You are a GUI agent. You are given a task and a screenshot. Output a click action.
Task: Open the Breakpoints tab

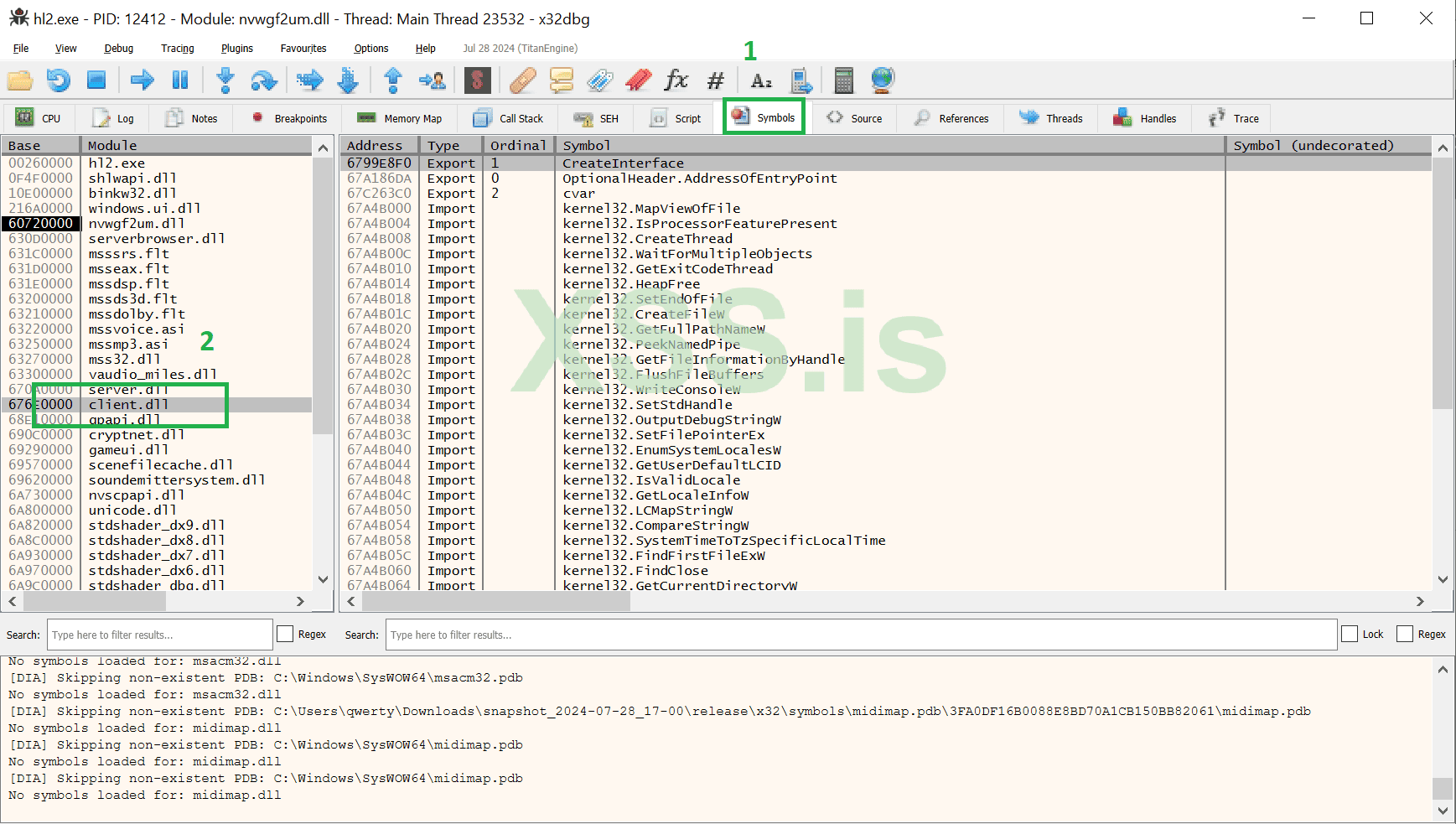290,118
